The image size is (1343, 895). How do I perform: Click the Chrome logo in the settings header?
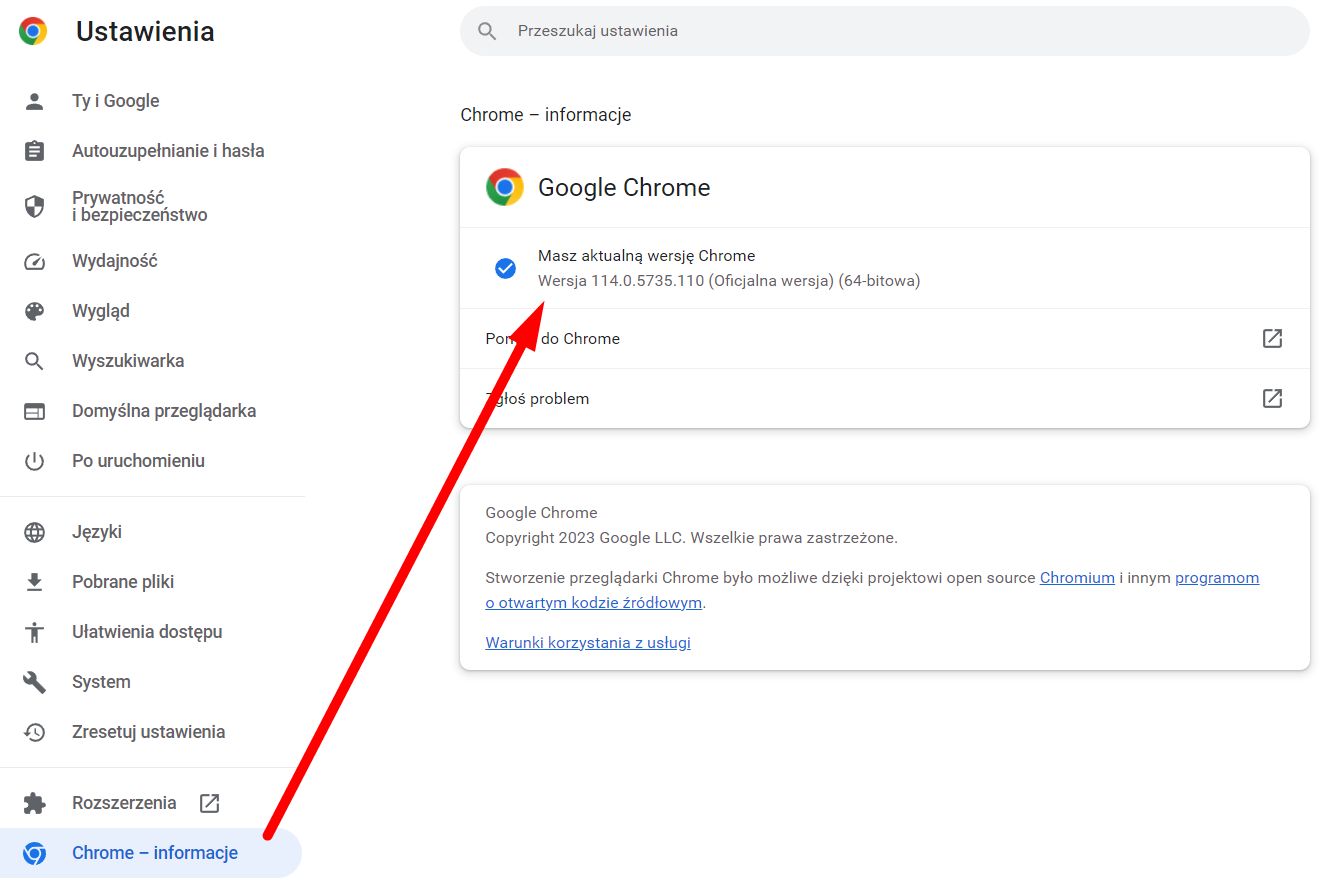31,31
